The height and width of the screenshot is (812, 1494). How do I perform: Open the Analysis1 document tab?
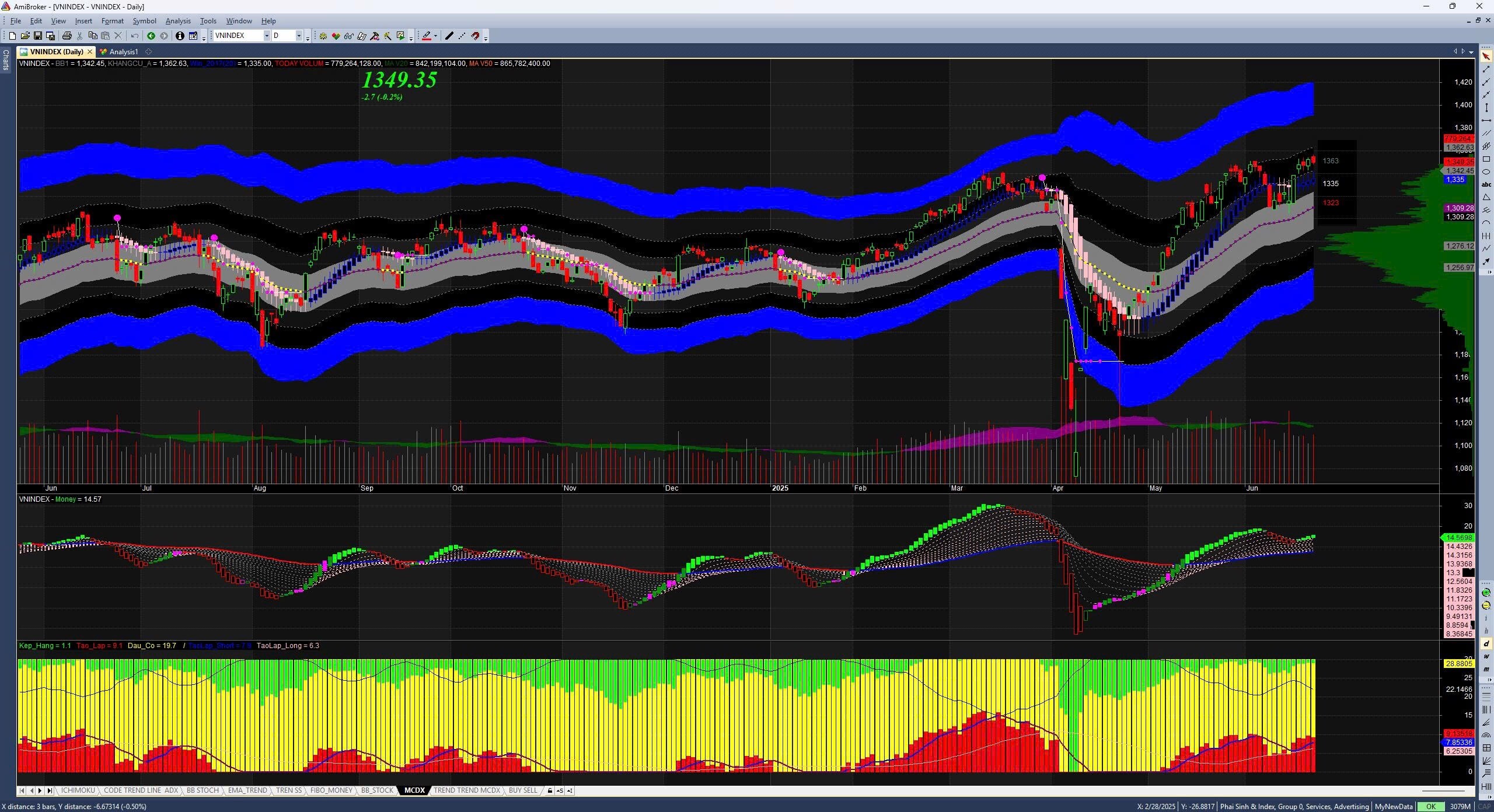tap(123, 52)
